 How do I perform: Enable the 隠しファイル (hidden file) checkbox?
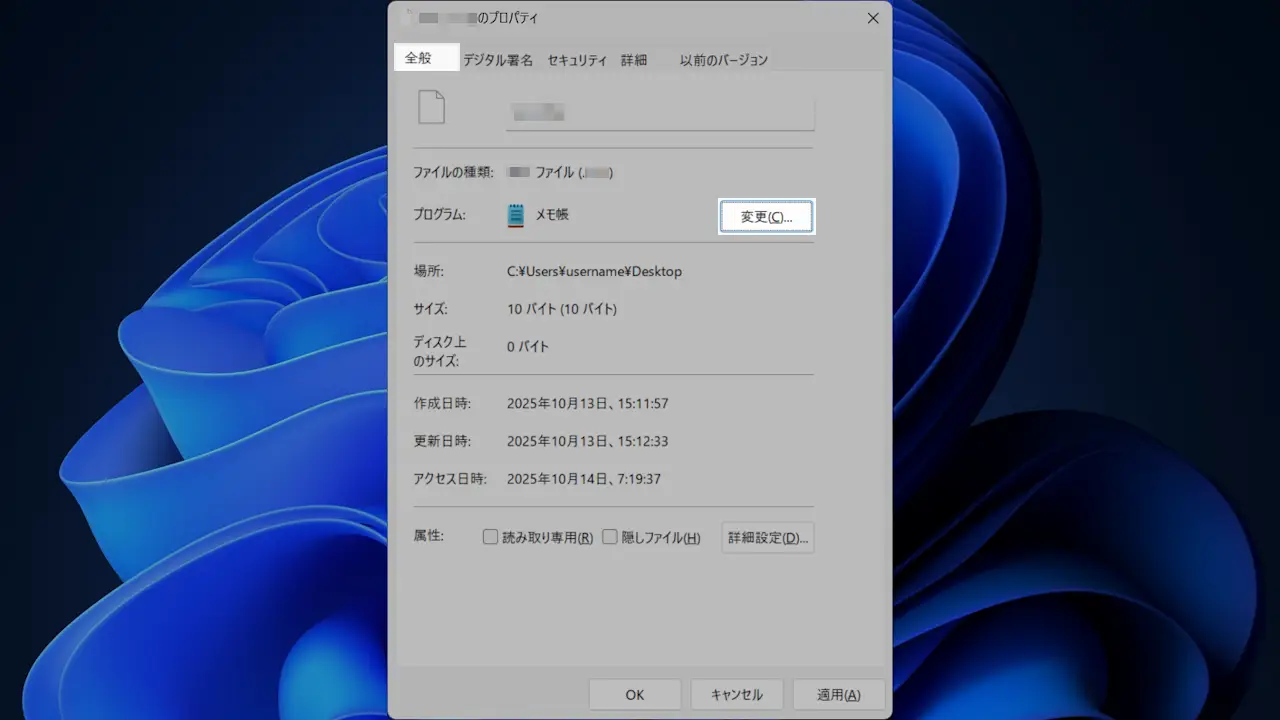(x=610, y=537)
